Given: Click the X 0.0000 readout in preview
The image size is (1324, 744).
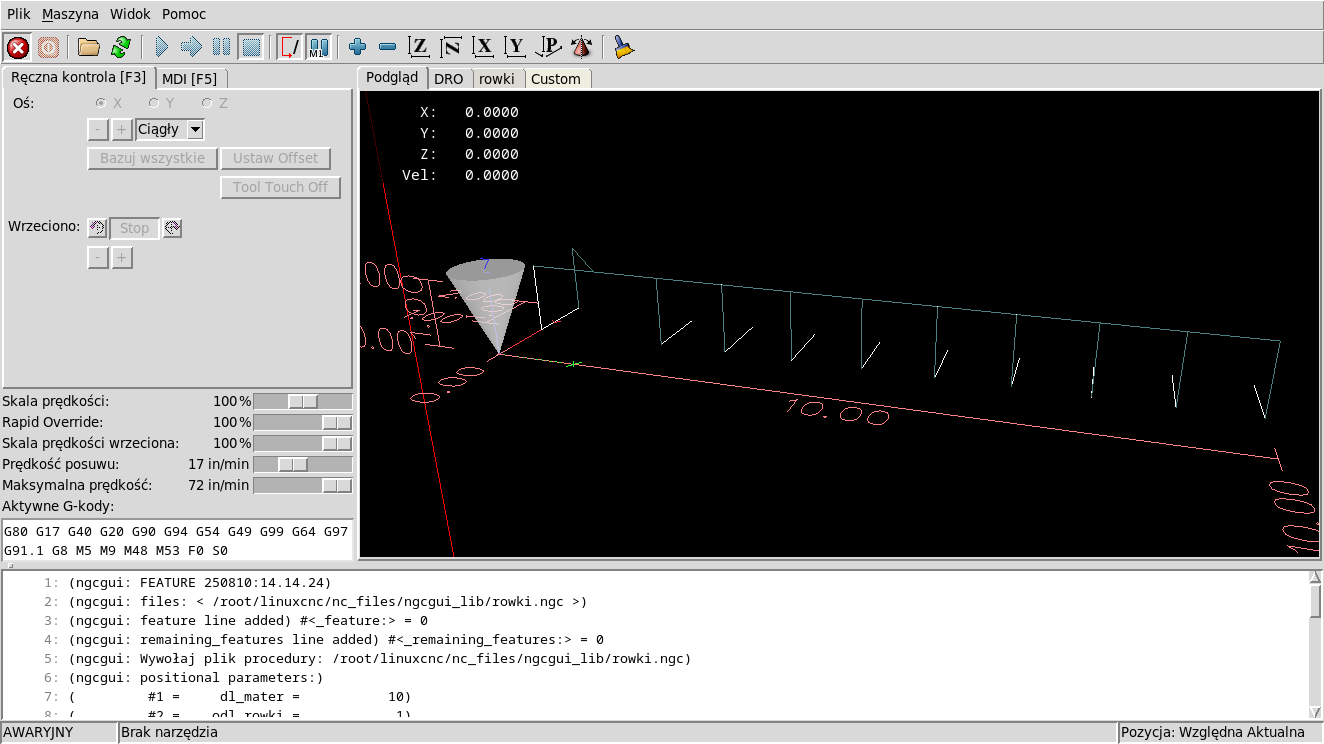Looking at the screenshot, I should coord(469,112).
